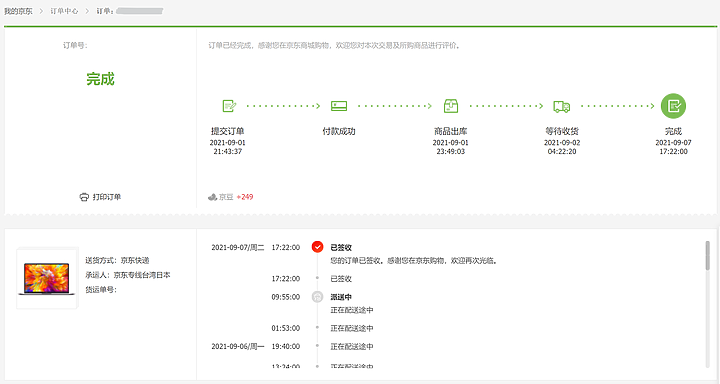
Task: Click the 提交订单 step icon
Action: 229,106
